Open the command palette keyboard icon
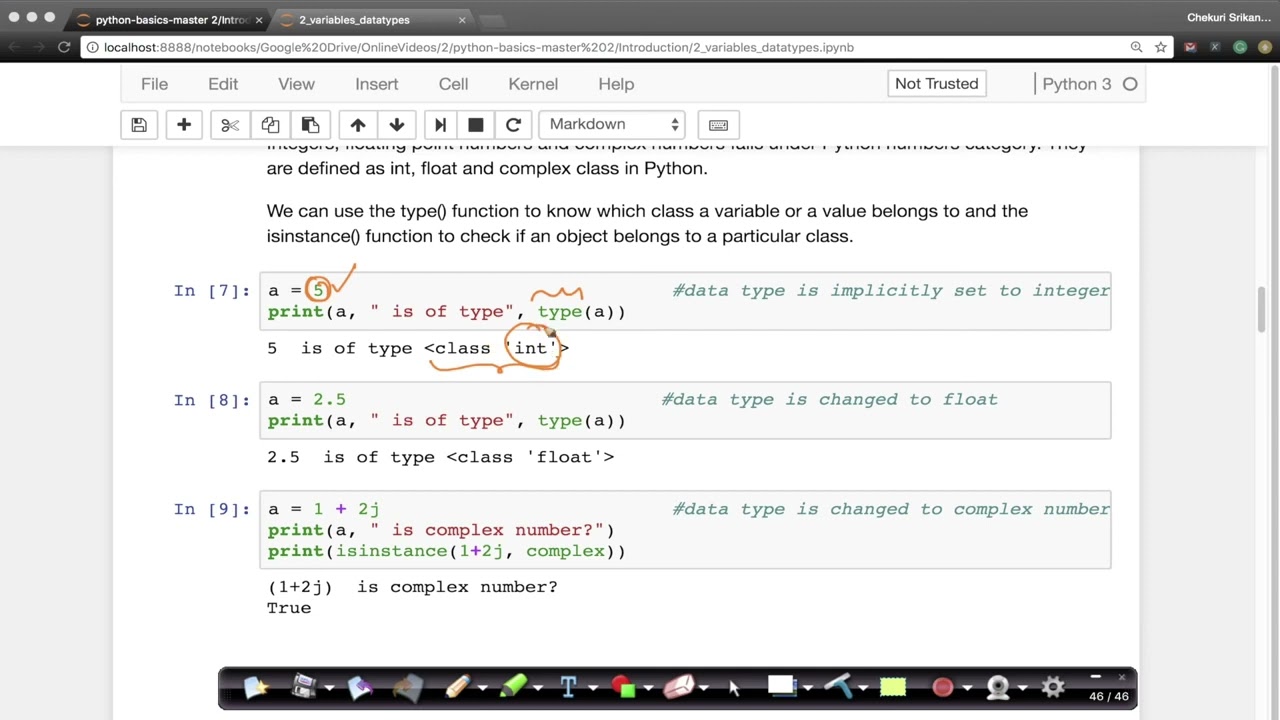 tap(718, 125)
